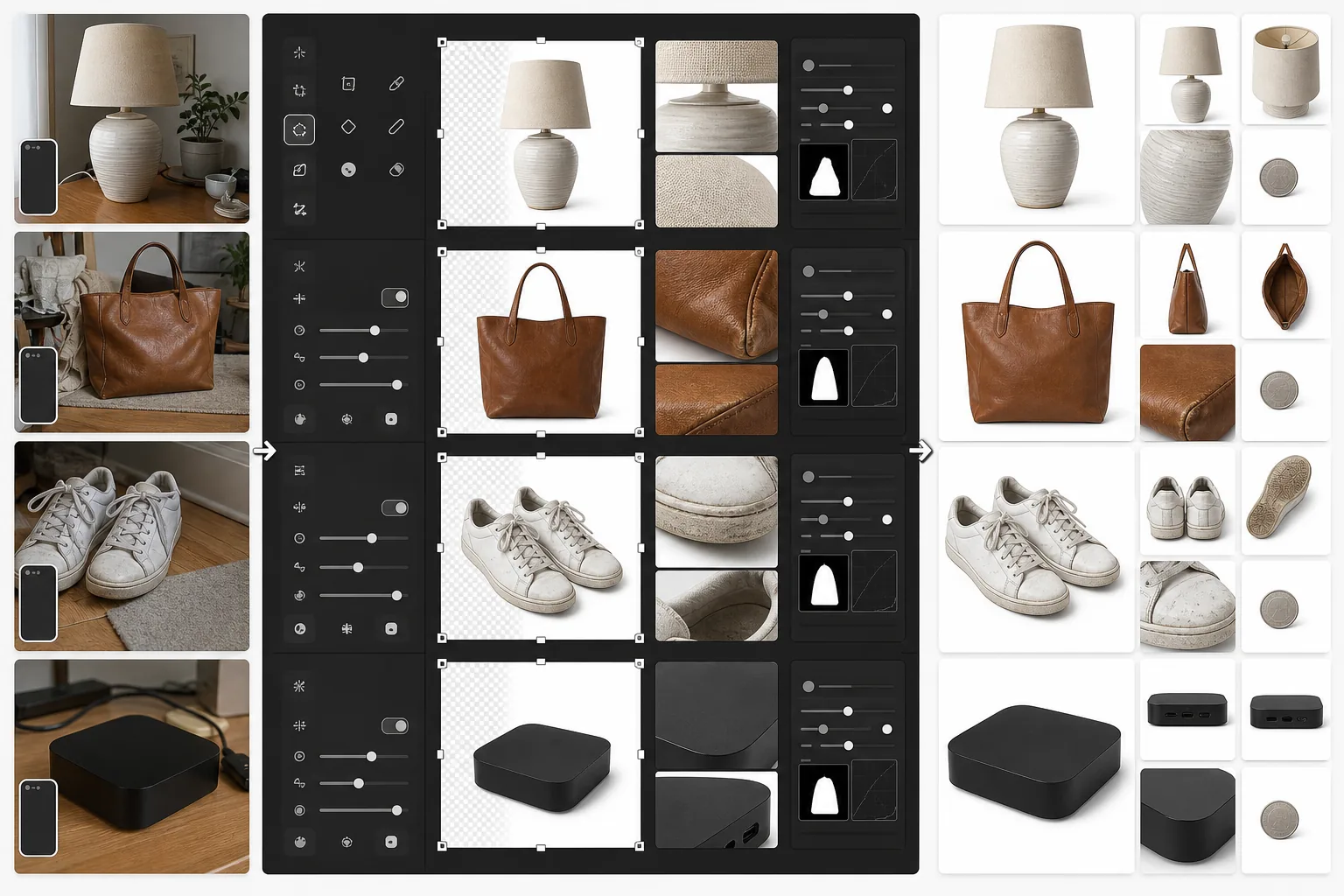Click the sneakers cutout on the editing canvas
Image resolution: width=1344 pixels, height=896 pixels.
click(x=542, y=549)
